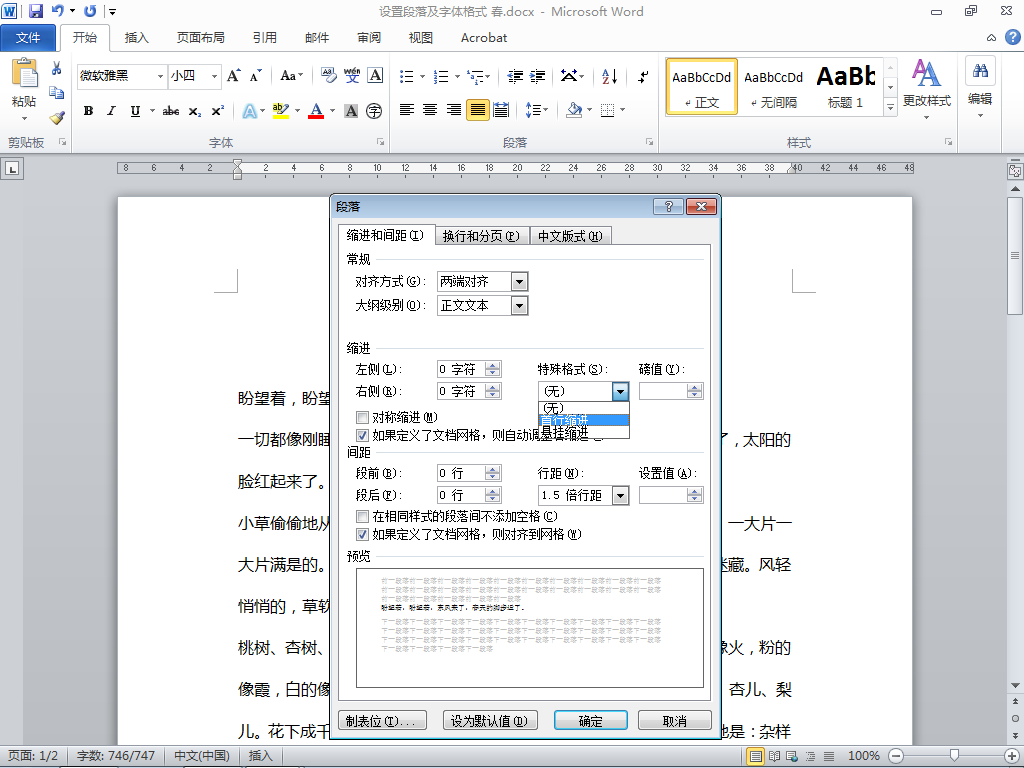The width and height of the screenshot is (1024, 768).
Task: Open the Change Styles (更改样式) menu
Action: point(927,89)
